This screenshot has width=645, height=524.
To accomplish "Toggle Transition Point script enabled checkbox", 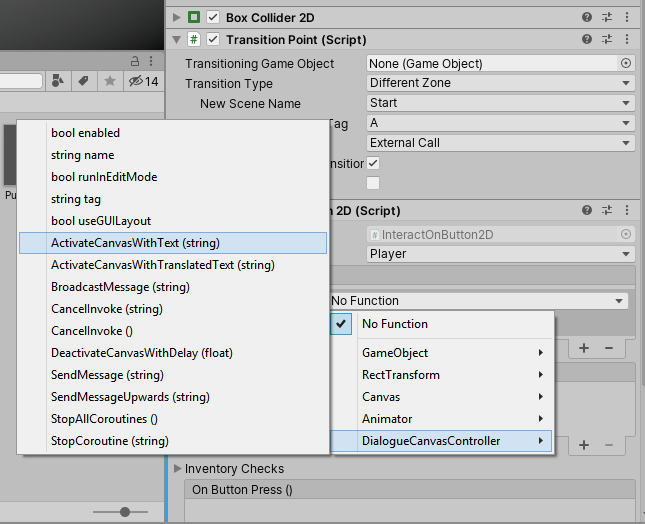I will [212, 39].
